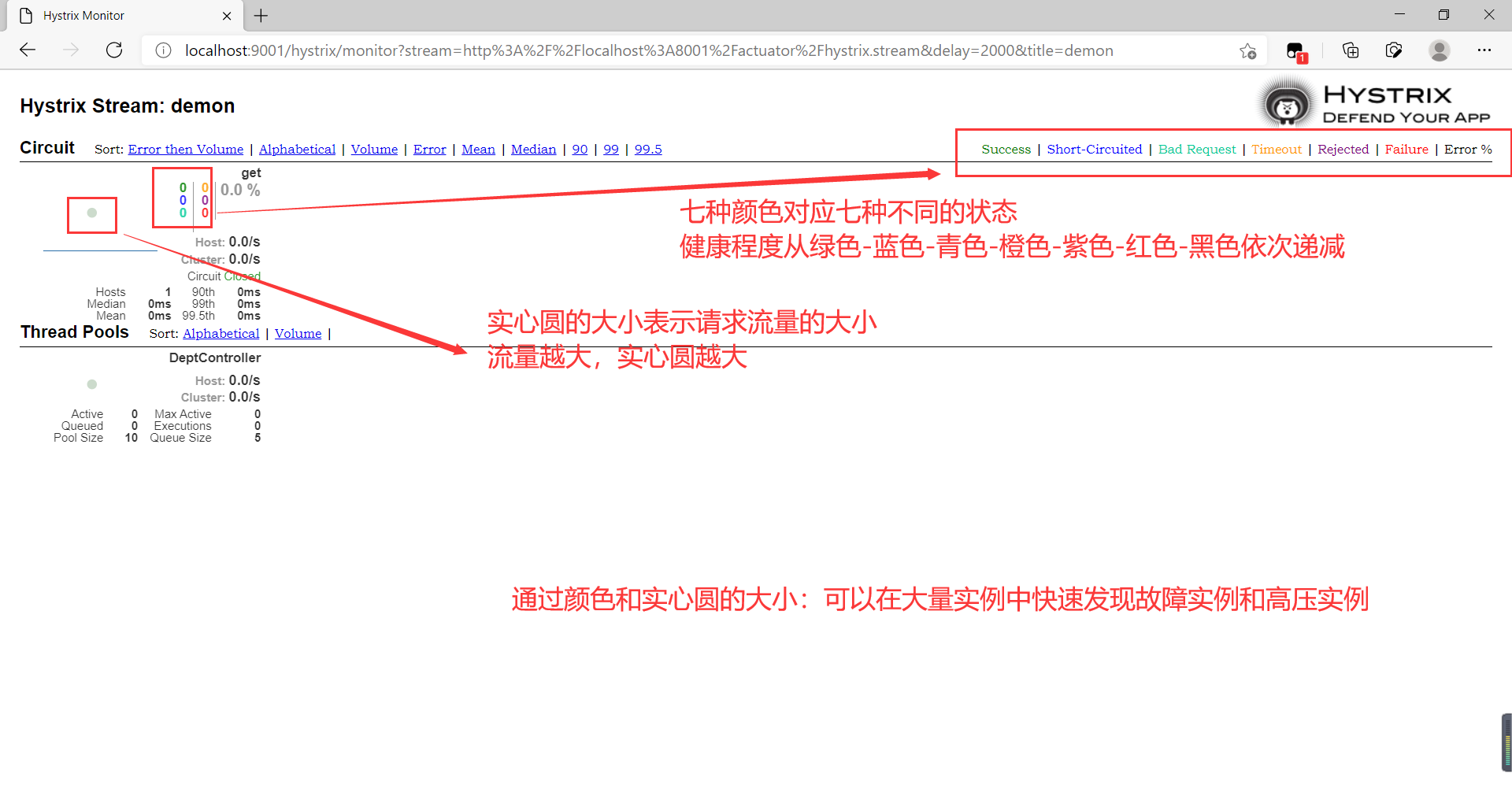Click the Hystrix Stream: demon heading
The image size is (1512, 811).
point(128,106)
